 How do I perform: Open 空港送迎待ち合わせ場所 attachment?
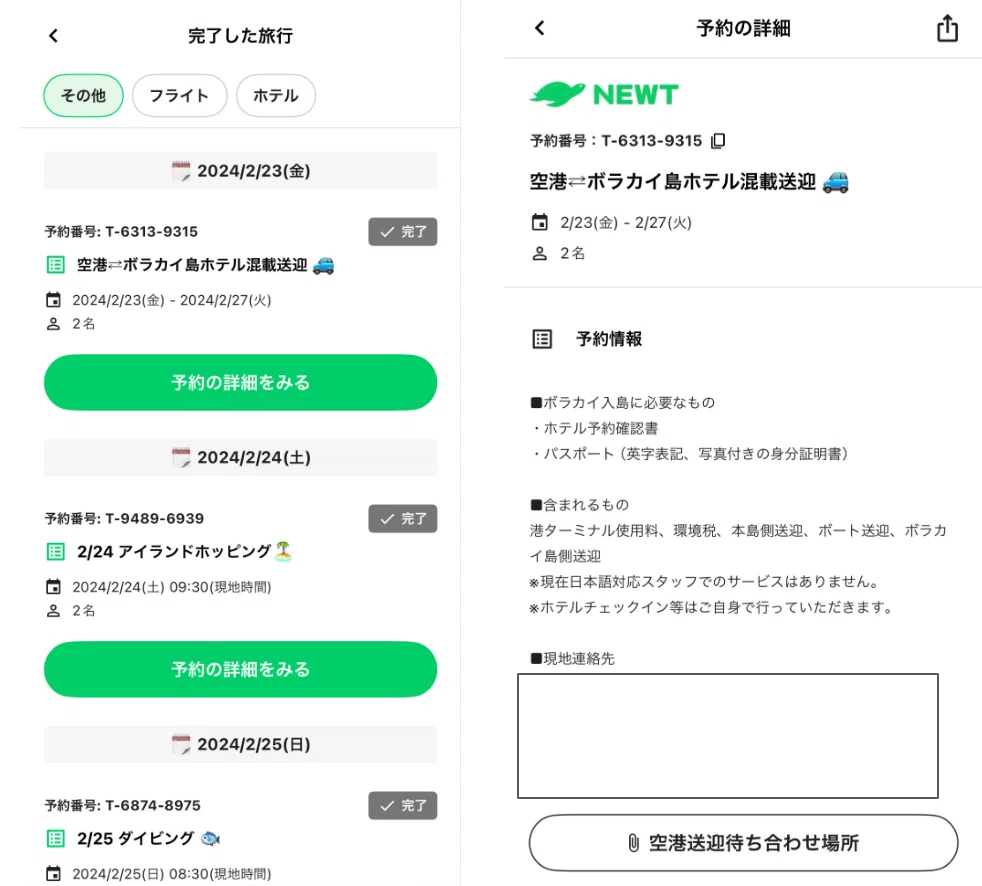(743, 843)
